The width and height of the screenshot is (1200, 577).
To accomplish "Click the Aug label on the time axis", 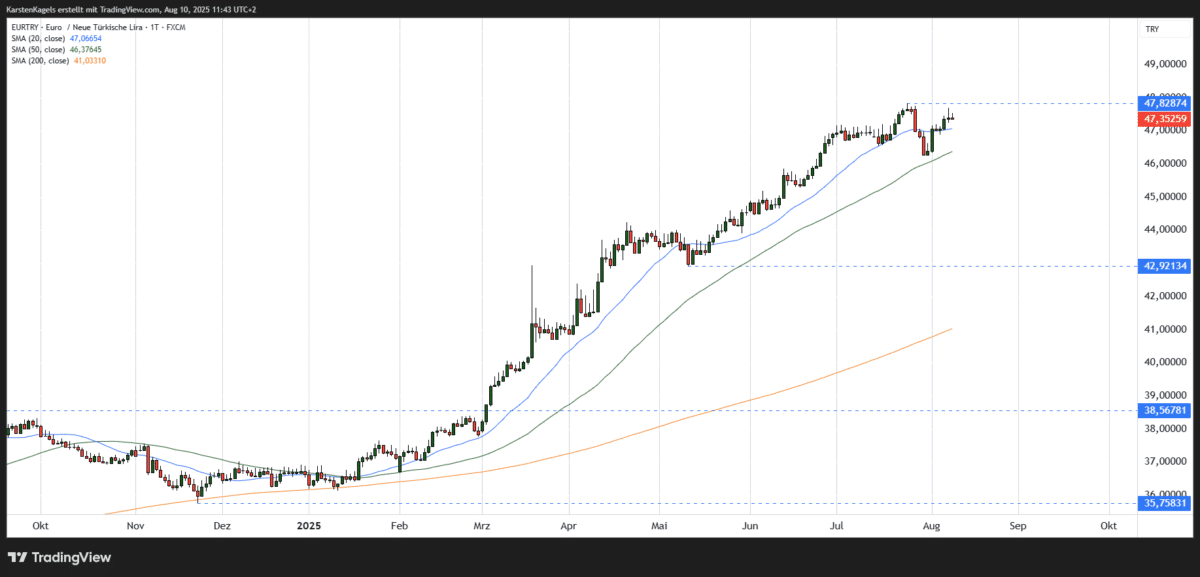I will 932,525.
